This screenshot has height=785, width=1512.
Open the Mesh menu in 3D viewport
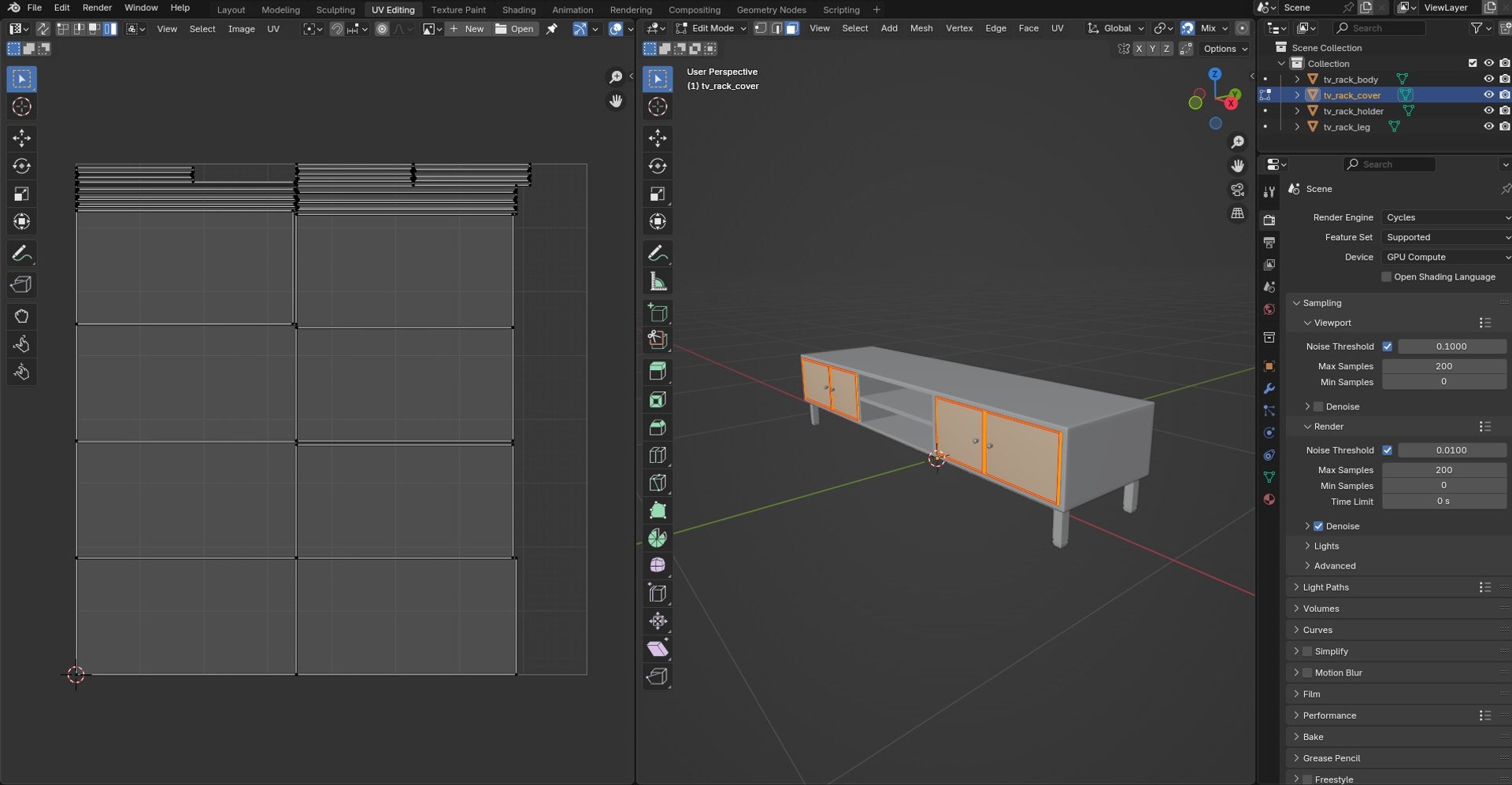[921, 28]
